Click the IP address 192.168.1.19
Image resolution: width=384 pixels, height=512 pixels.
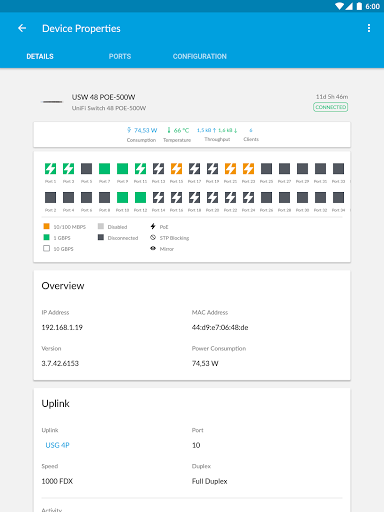point(62,327)
